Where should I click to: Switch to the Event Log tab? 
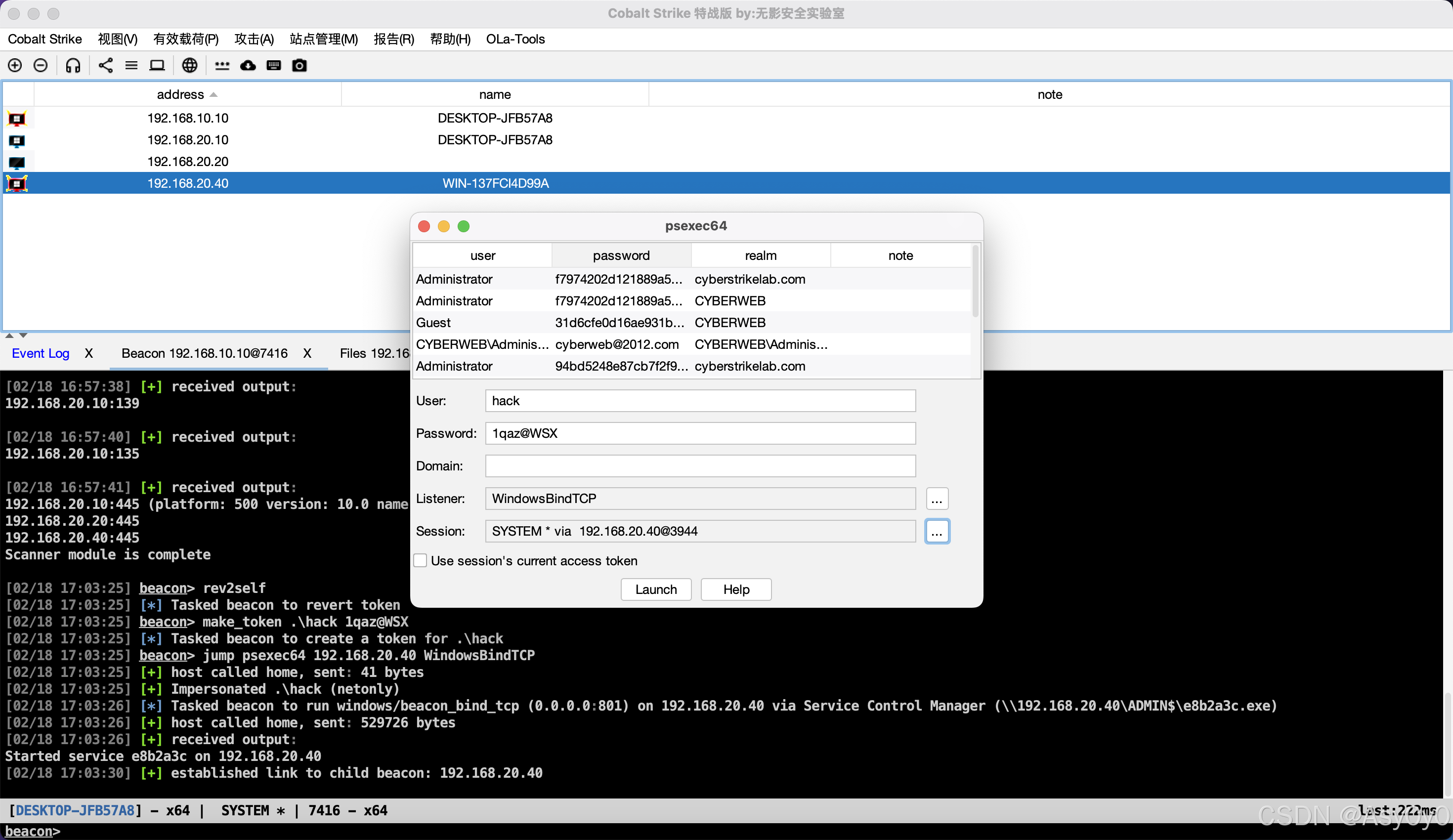click(x=41, y=353)
